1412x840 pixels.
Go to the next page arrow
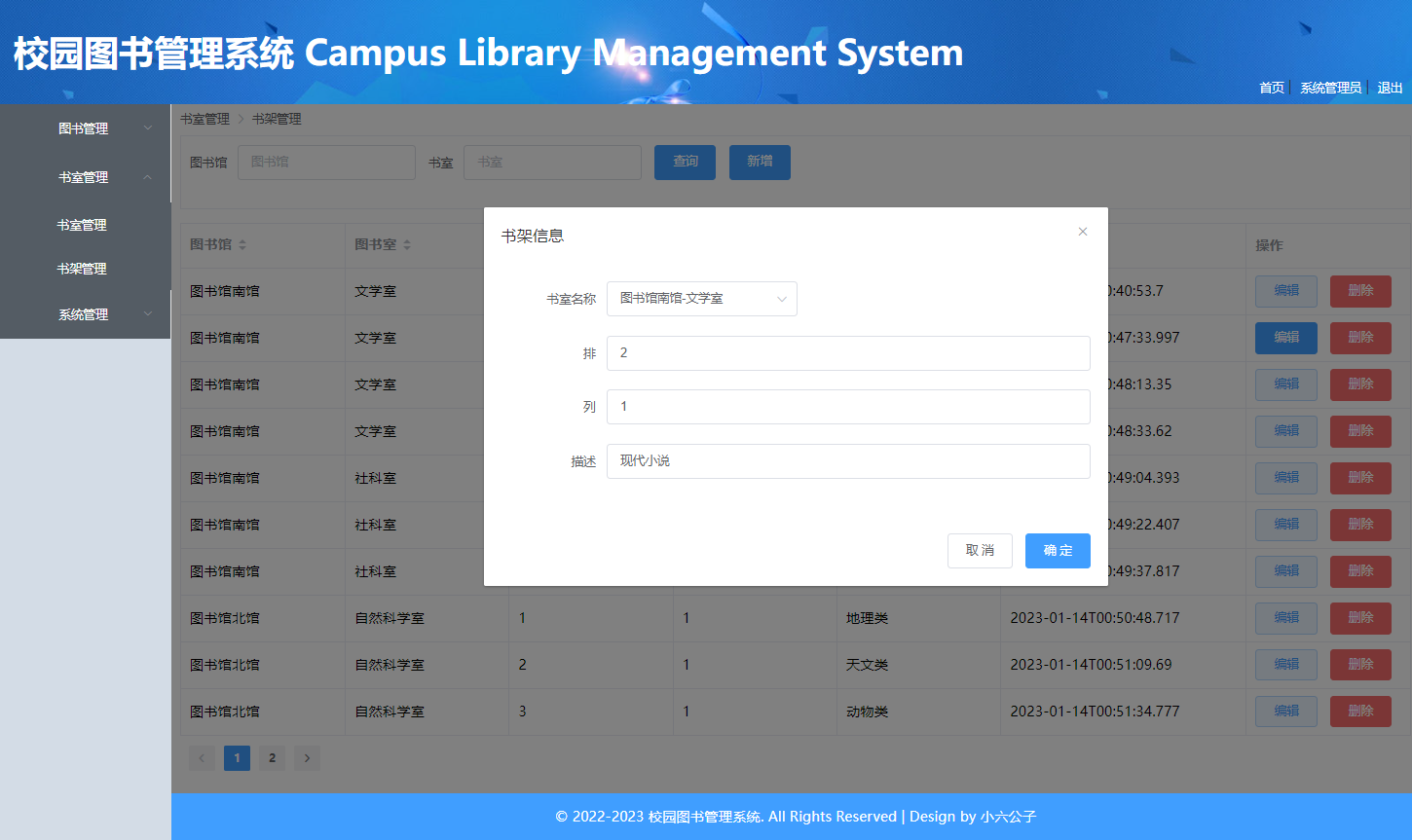tap(307, 758)
